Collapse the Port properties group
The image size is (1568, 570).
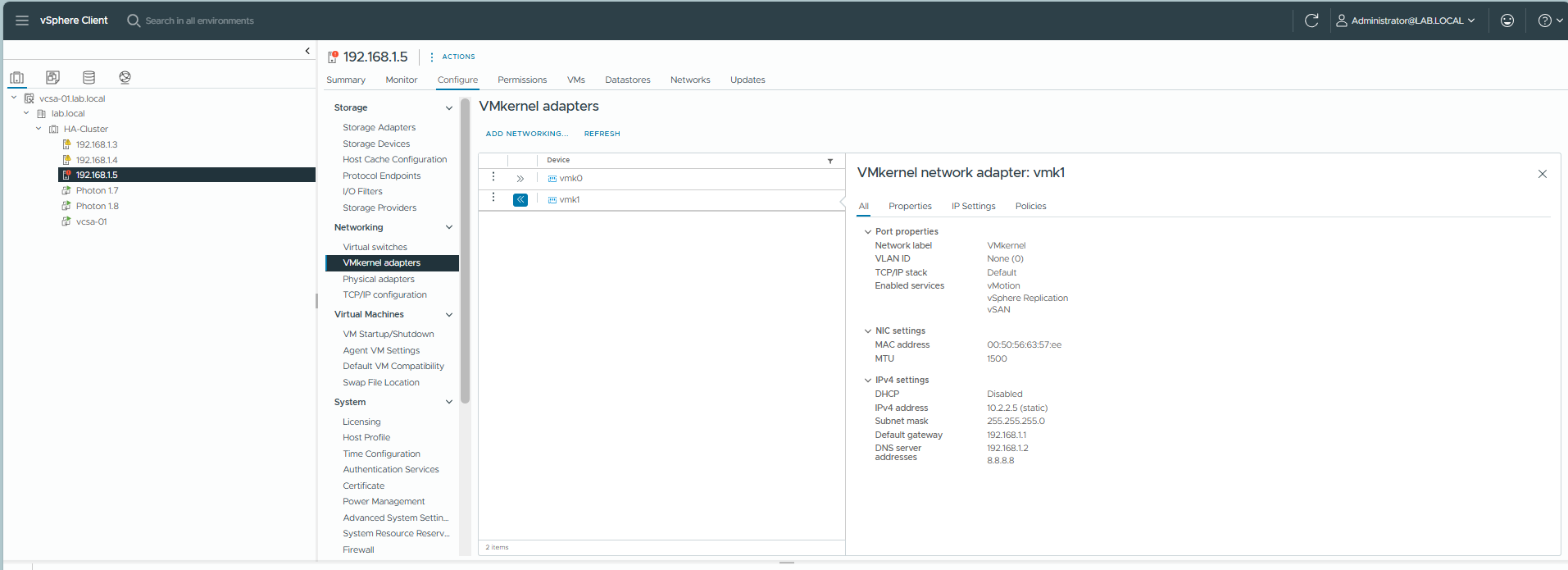click(x=868, y=232)
